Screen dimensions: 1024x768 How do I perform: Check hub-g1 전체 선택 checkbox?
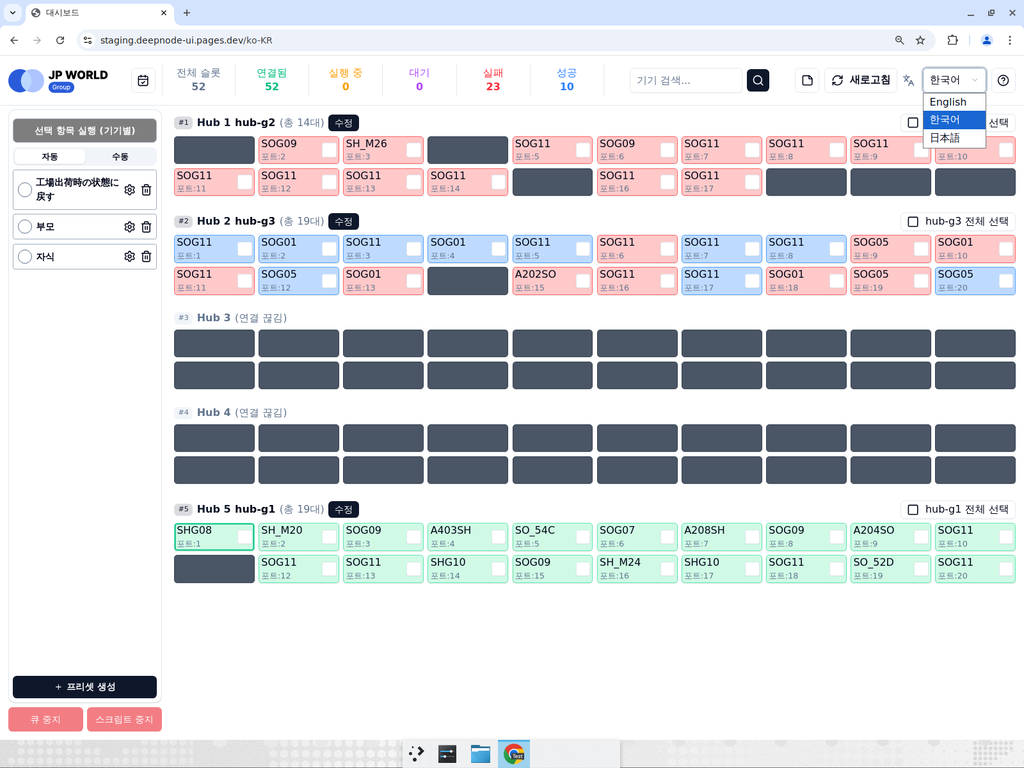tap(913, 509)
